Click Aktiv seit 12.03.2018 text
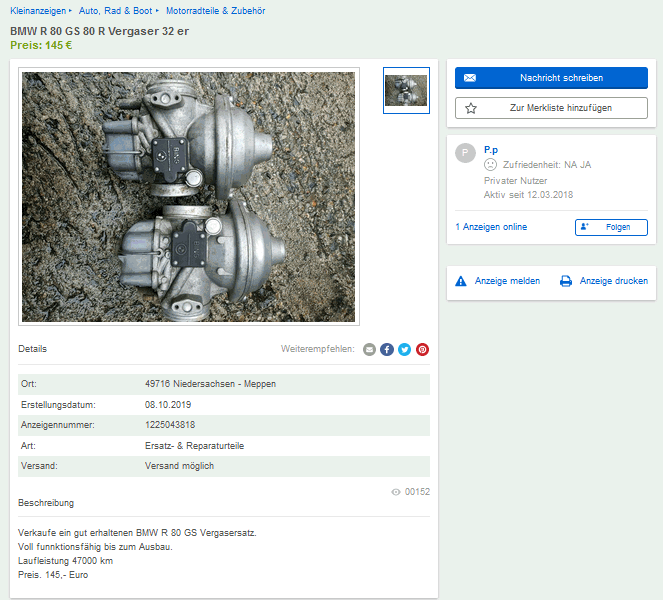This screenshot has height=600, width=663. pyautogui.click(x=528, y=195)
